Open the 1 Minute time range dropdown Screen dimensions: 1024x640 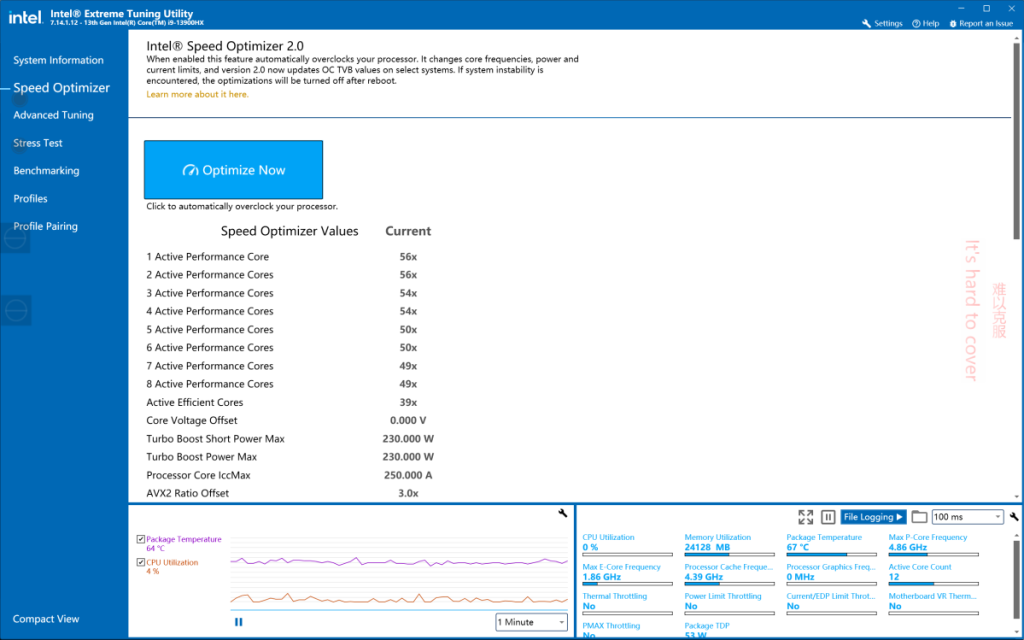click(x=531, y=622)
